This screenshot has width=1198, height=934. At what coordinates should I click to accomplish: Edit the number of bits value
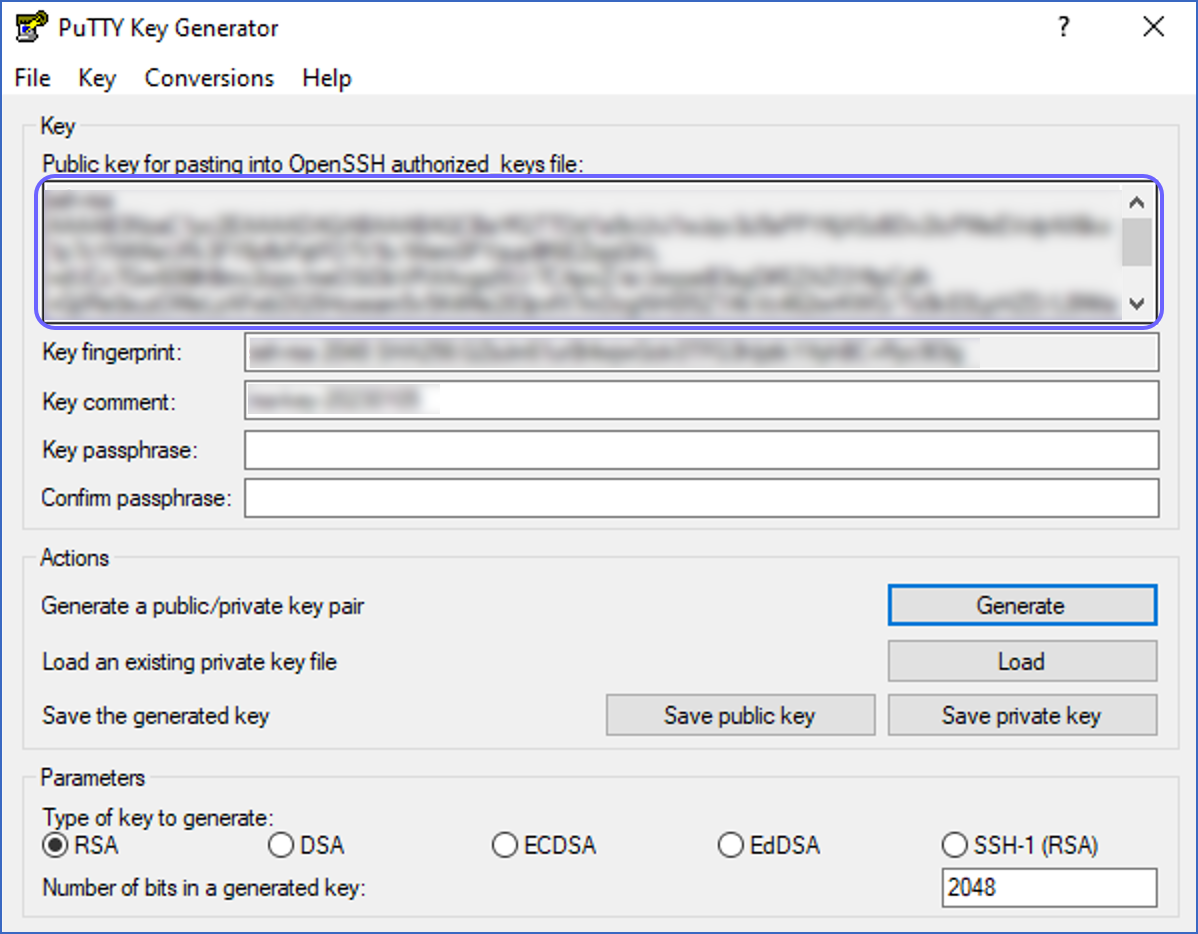[1048, 887]
